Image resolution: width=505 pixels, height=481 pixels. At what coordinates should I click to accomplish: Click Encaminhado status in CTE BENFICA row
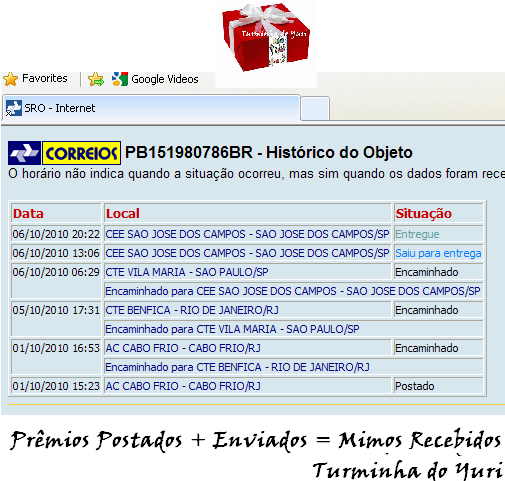(x=427, y=310)
